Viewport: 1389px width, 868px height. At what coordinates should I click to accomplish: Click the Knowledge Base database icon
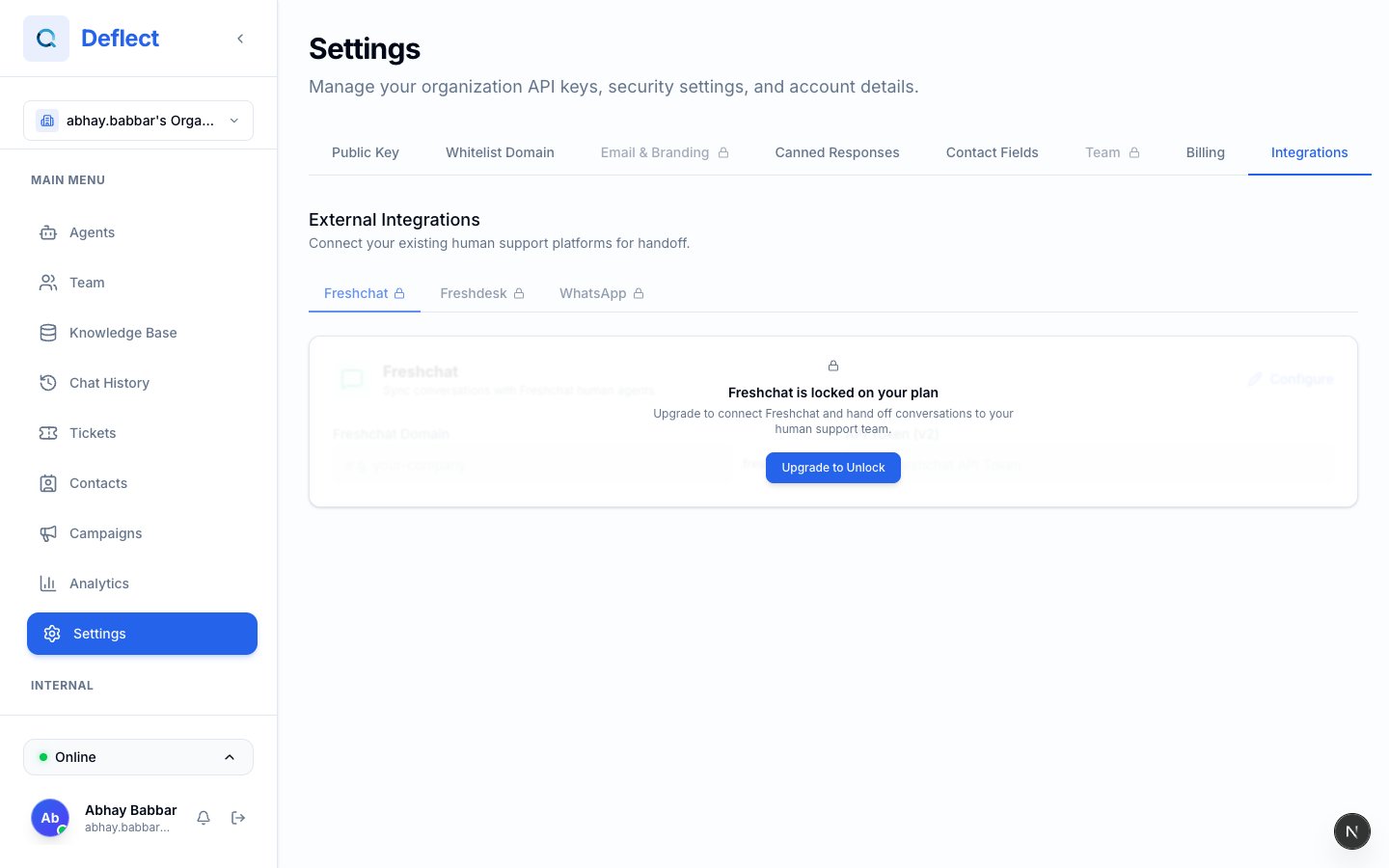48,333
